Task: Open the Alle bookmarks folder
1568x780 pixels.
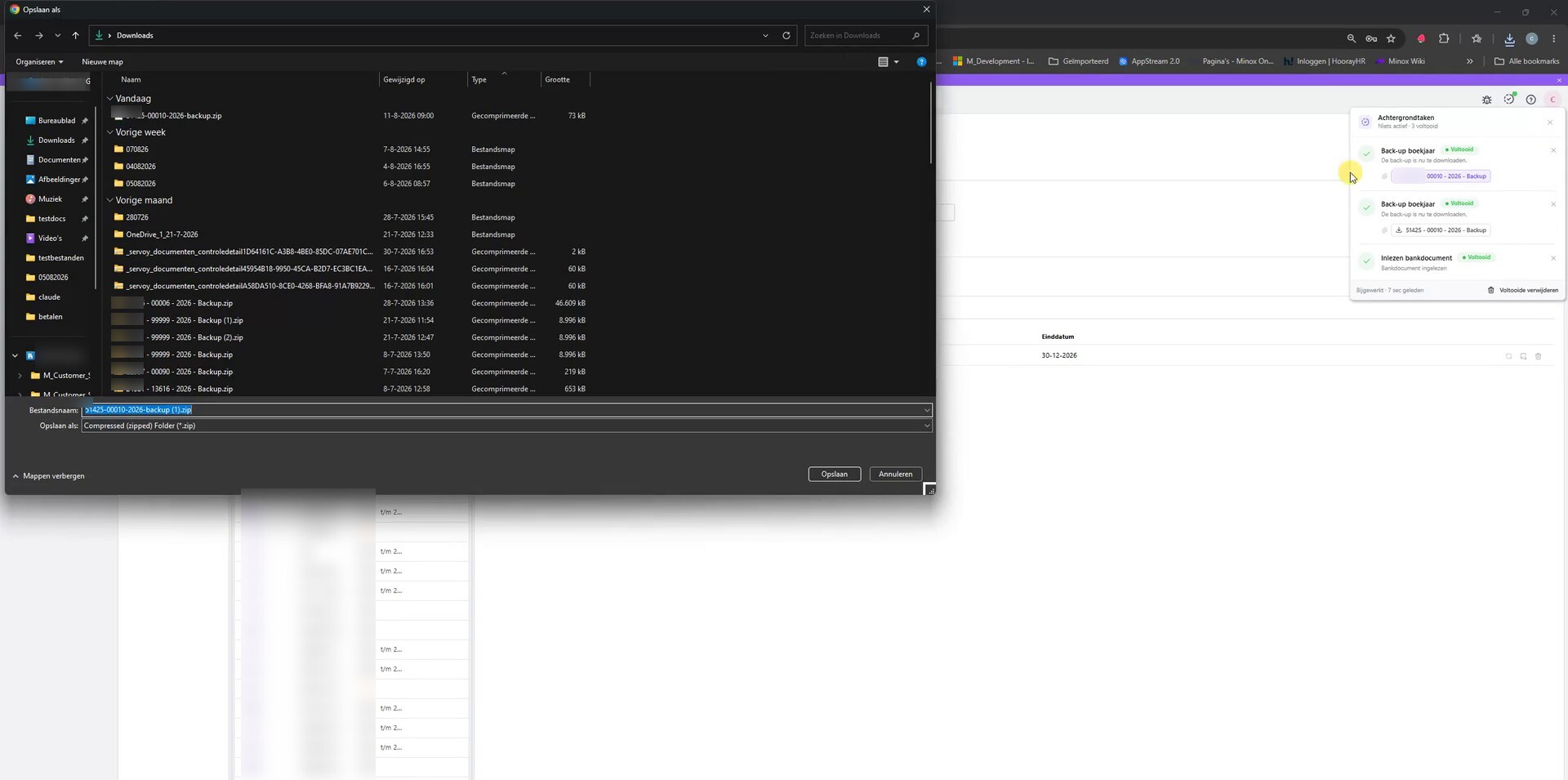Action: (1526, 61)
